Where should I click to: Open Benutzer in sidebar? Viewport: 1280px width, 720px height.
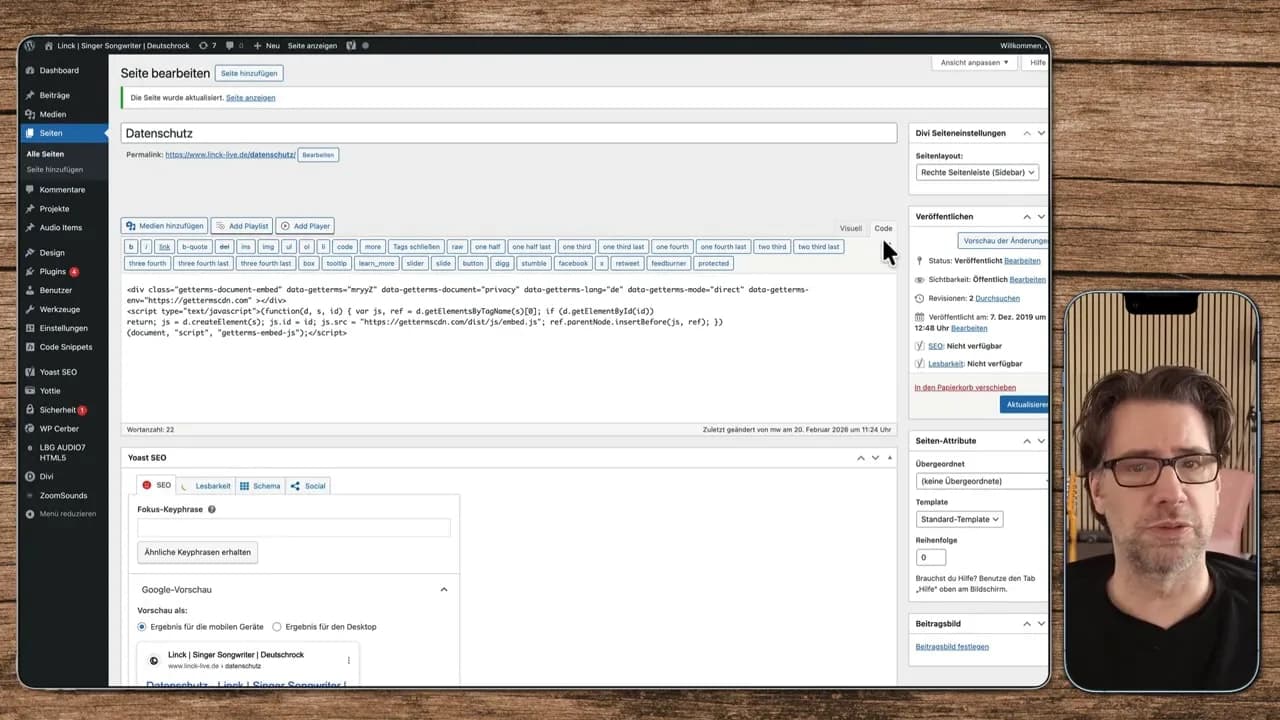(56, 290)
